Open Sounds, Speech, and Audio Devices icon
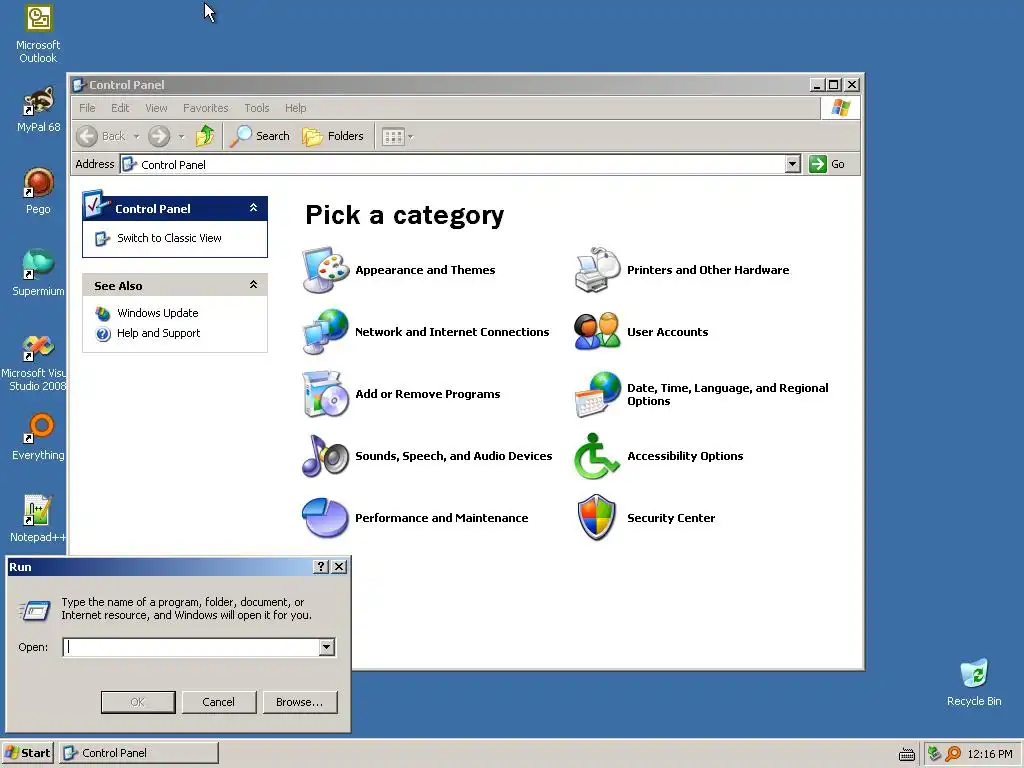Screen dimensions: 1024x768 tap(326, 456)
